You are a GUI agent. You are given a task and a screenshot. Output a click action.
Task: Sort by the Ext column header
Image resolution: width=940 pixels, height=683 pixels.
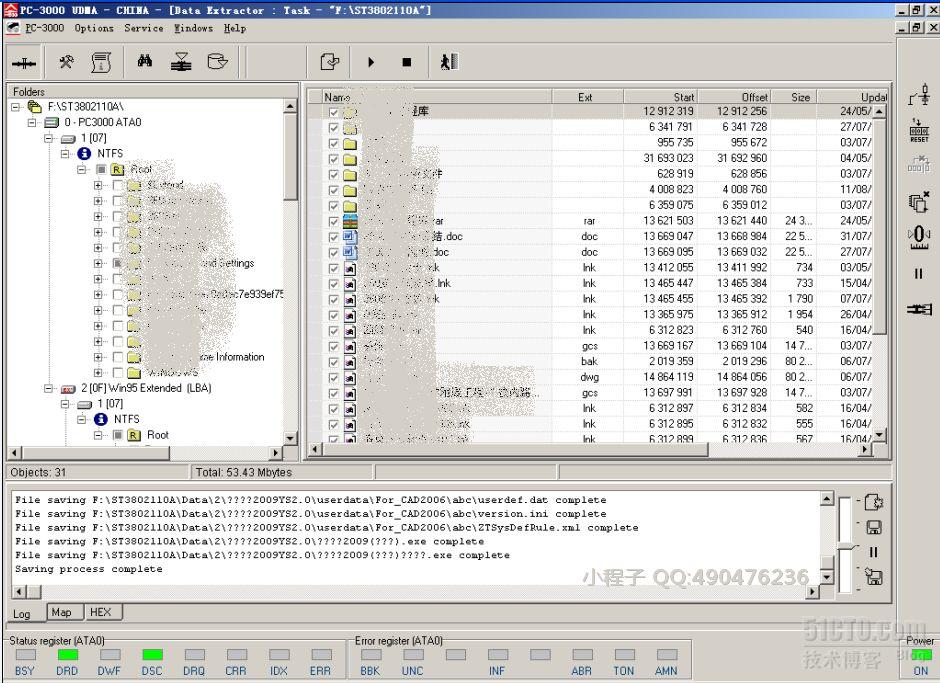point(588,97)
